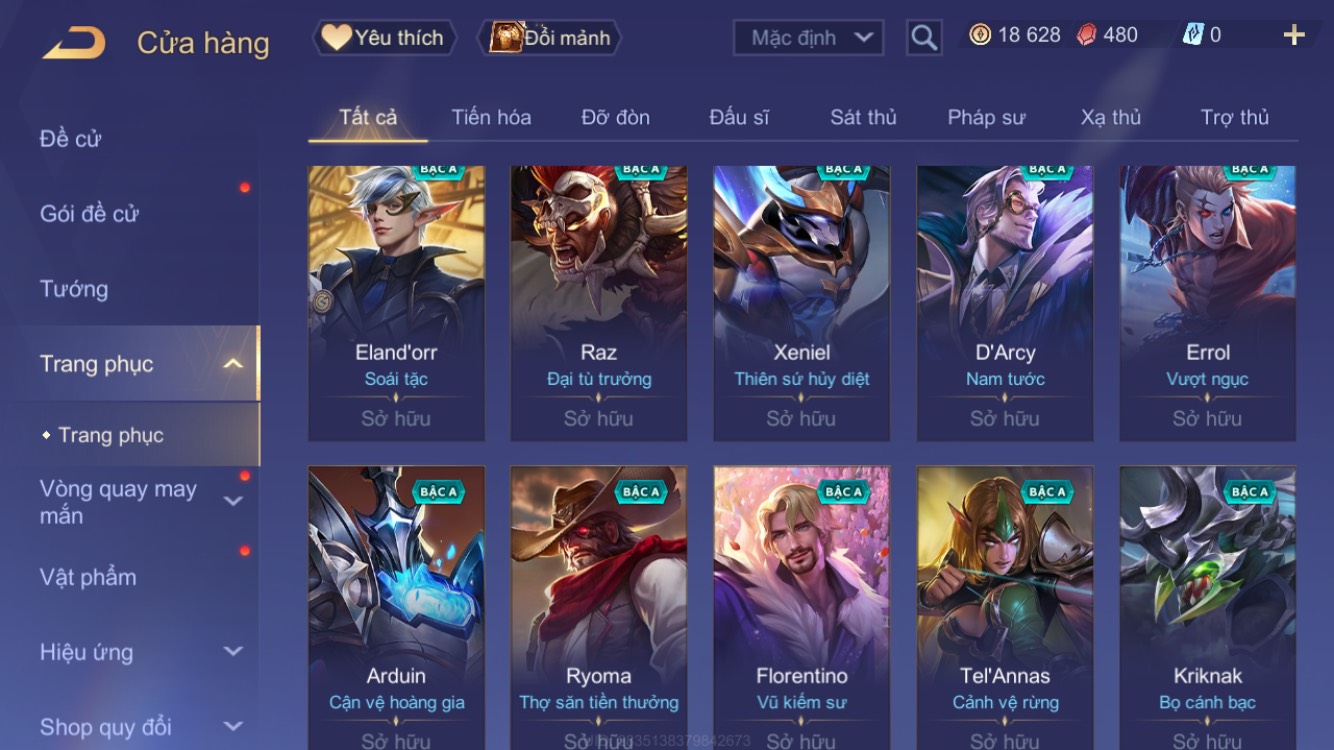The height and width of the screenshot is (750, 1334).
Task: Tap the blue ticket currency icon
Action: pos(1193,35)
